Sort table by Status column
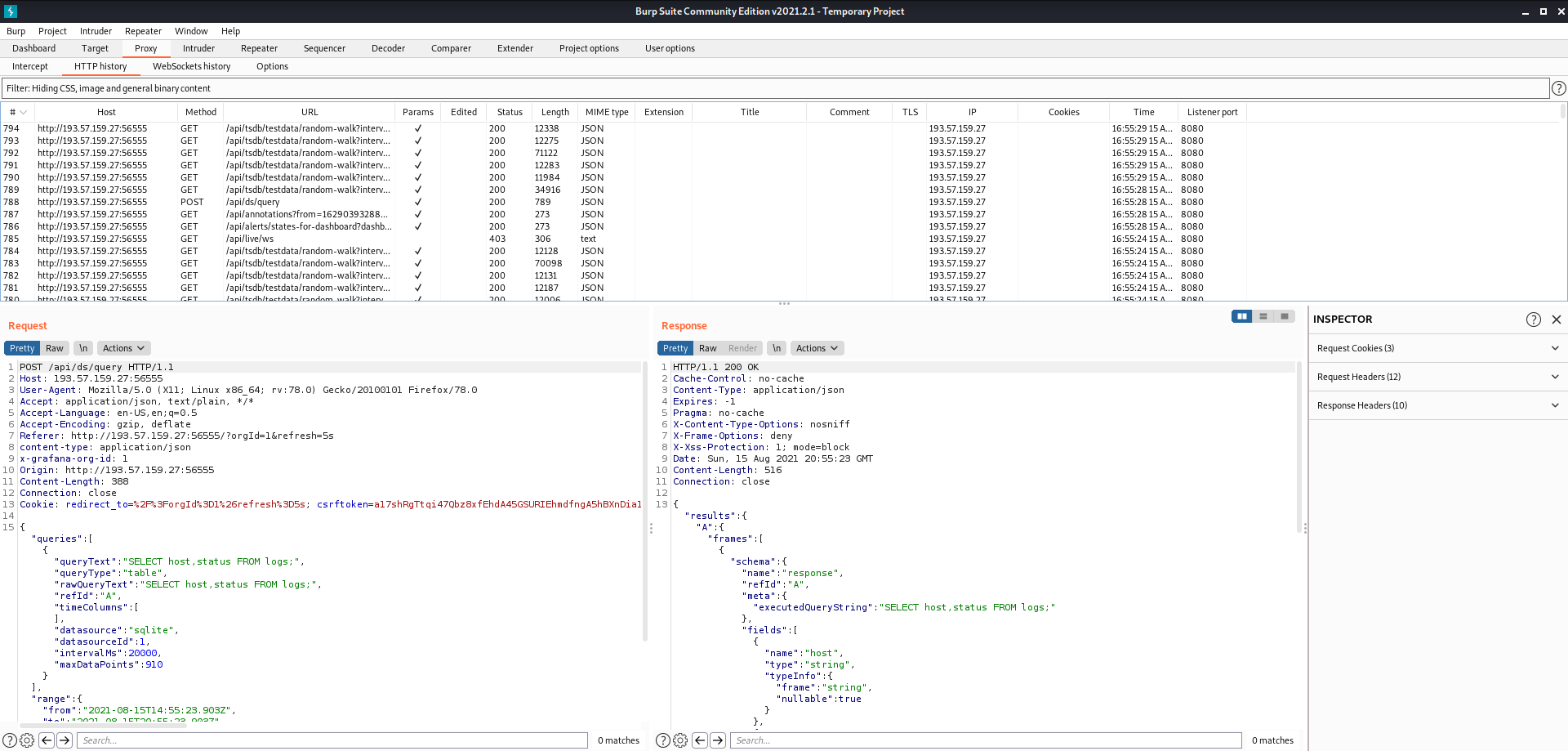Image resolution: width=1568 pixels, height=751 pixels. (510, 112)
